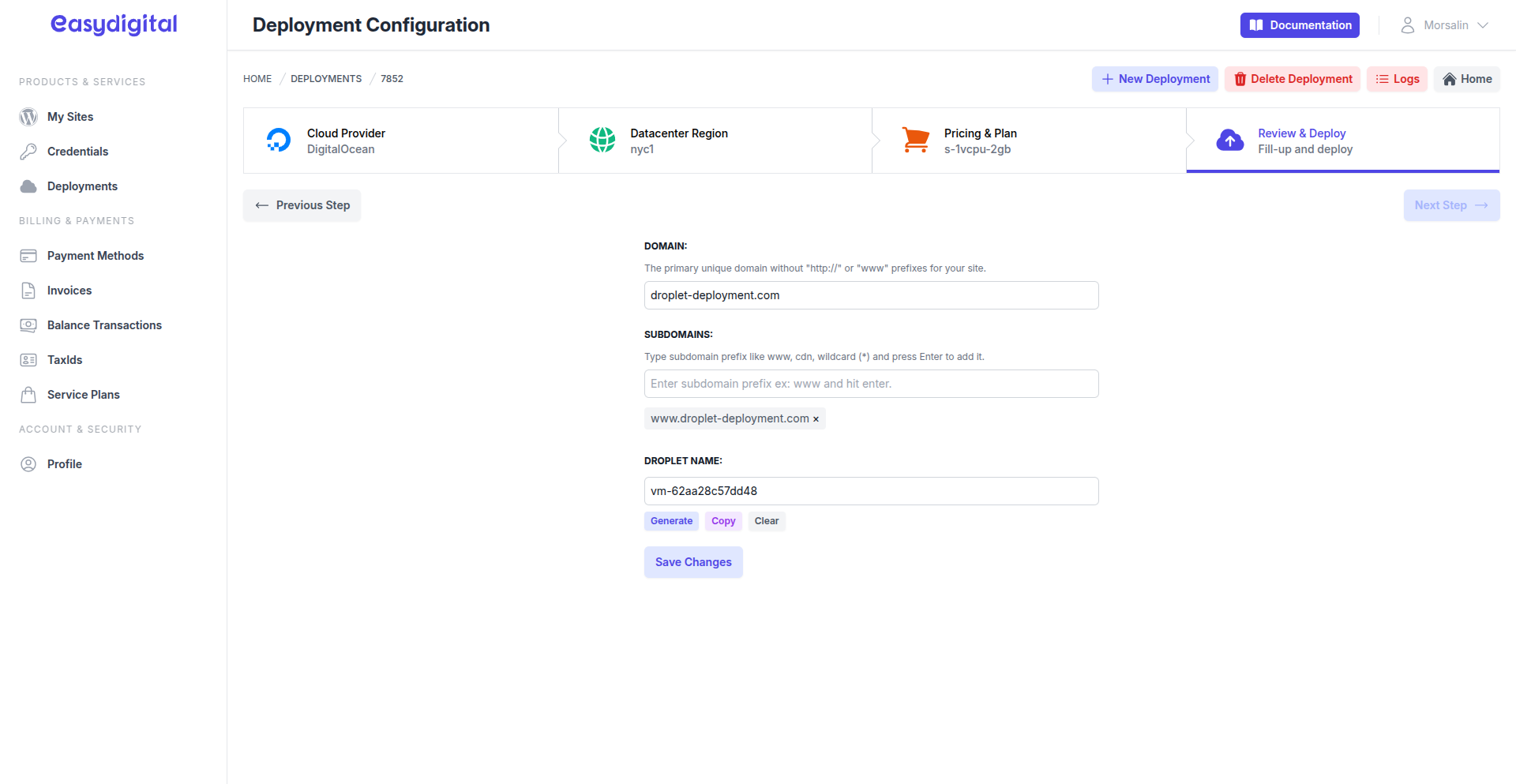1516x784 pixels.
Task: Remove the www.droplet-deployment.com subdomain tag
Action: (x=816, y=418)
